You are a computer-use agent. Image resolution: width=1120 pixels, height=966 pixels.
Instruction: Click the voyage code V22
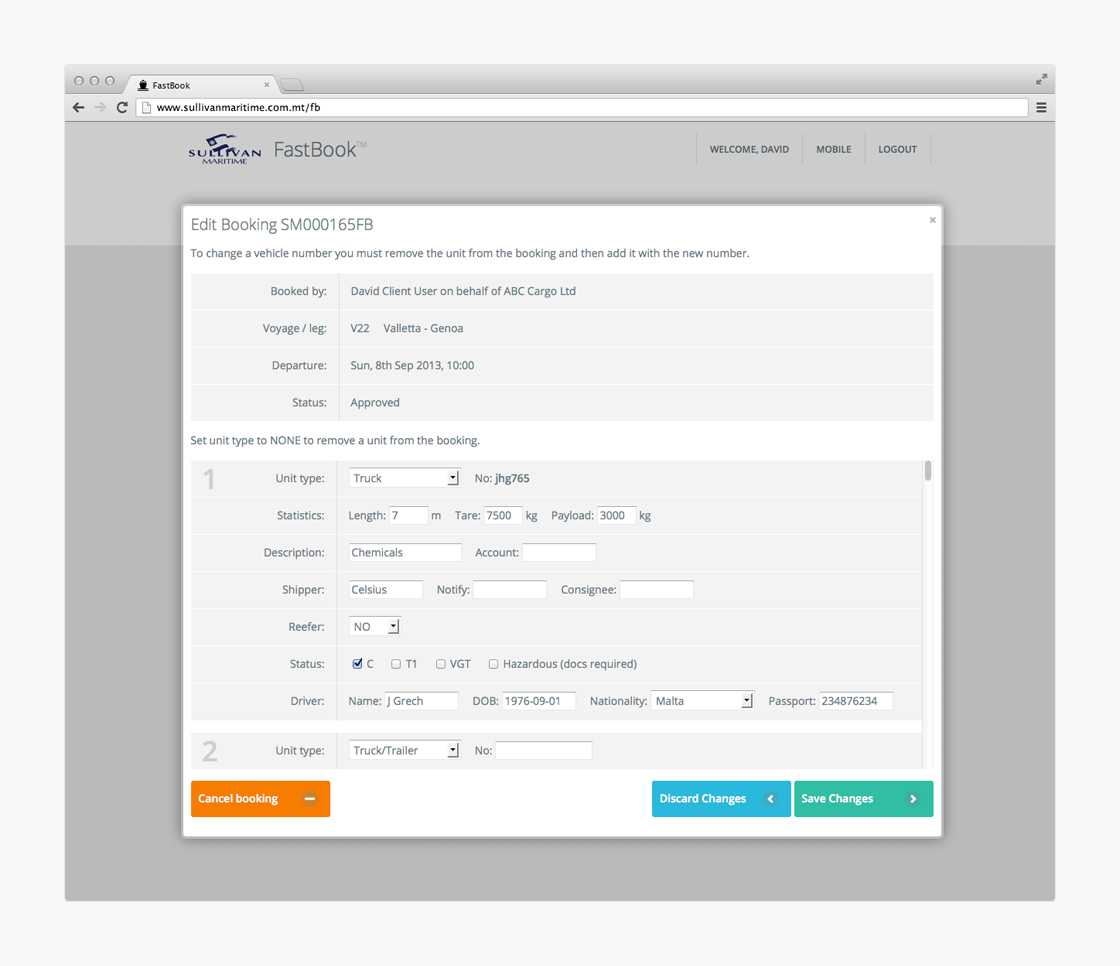[x=360, y=328]
